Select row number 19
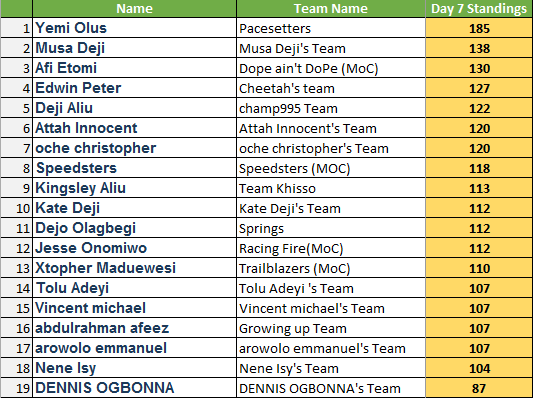This screenshot has height=398, width=533. click(x=17, y=388)
